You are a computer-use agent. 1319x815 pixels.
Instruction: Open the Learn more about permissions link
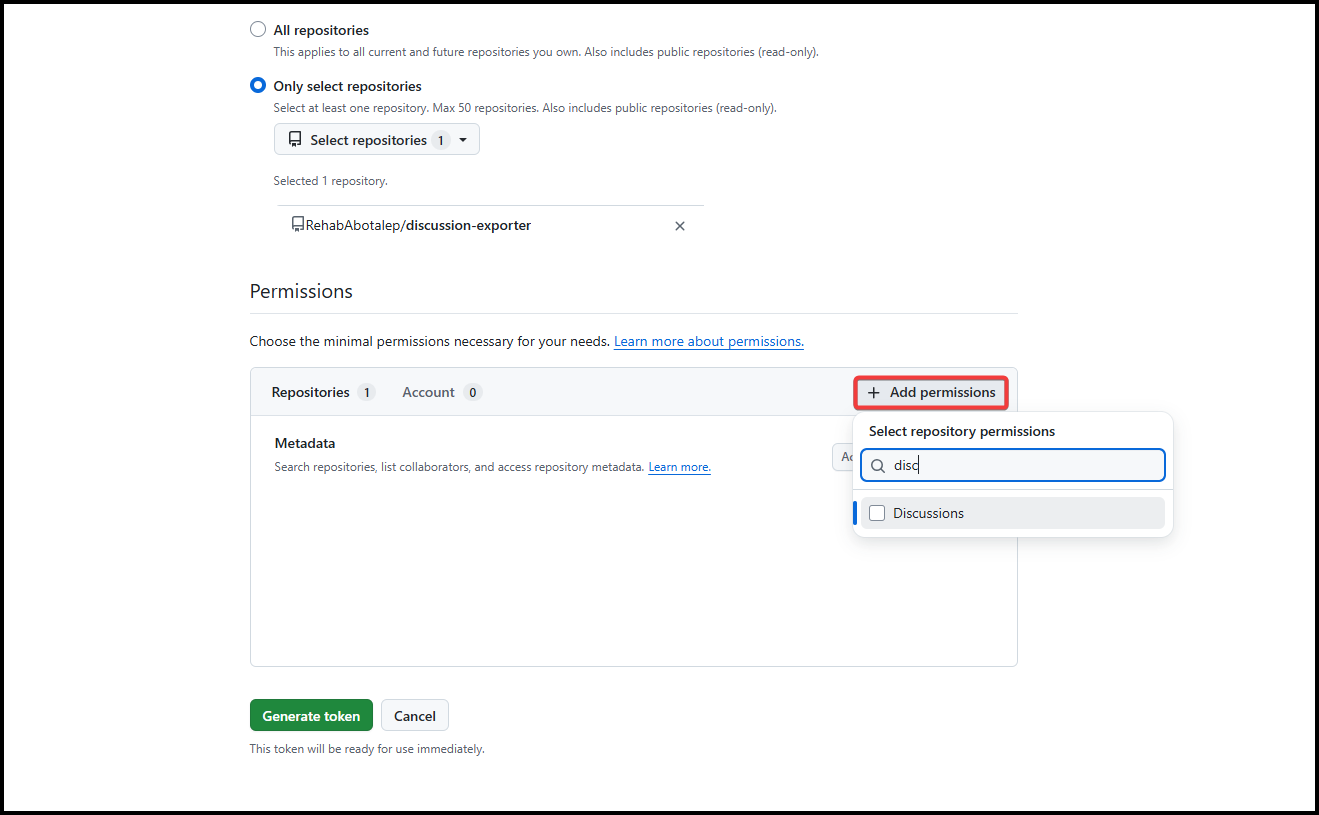click(708, 342)
